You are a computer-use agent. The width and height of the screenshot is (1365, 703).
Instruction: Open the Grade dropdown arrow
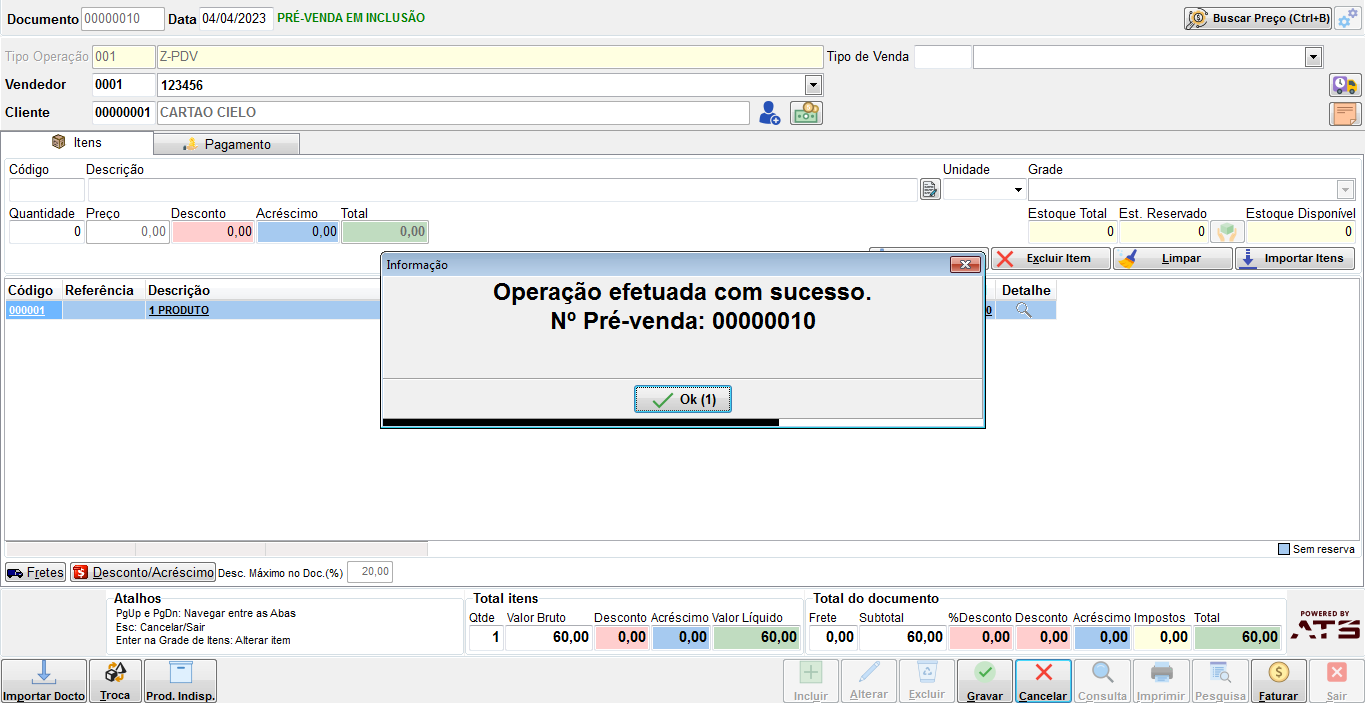coord(1345,190)
